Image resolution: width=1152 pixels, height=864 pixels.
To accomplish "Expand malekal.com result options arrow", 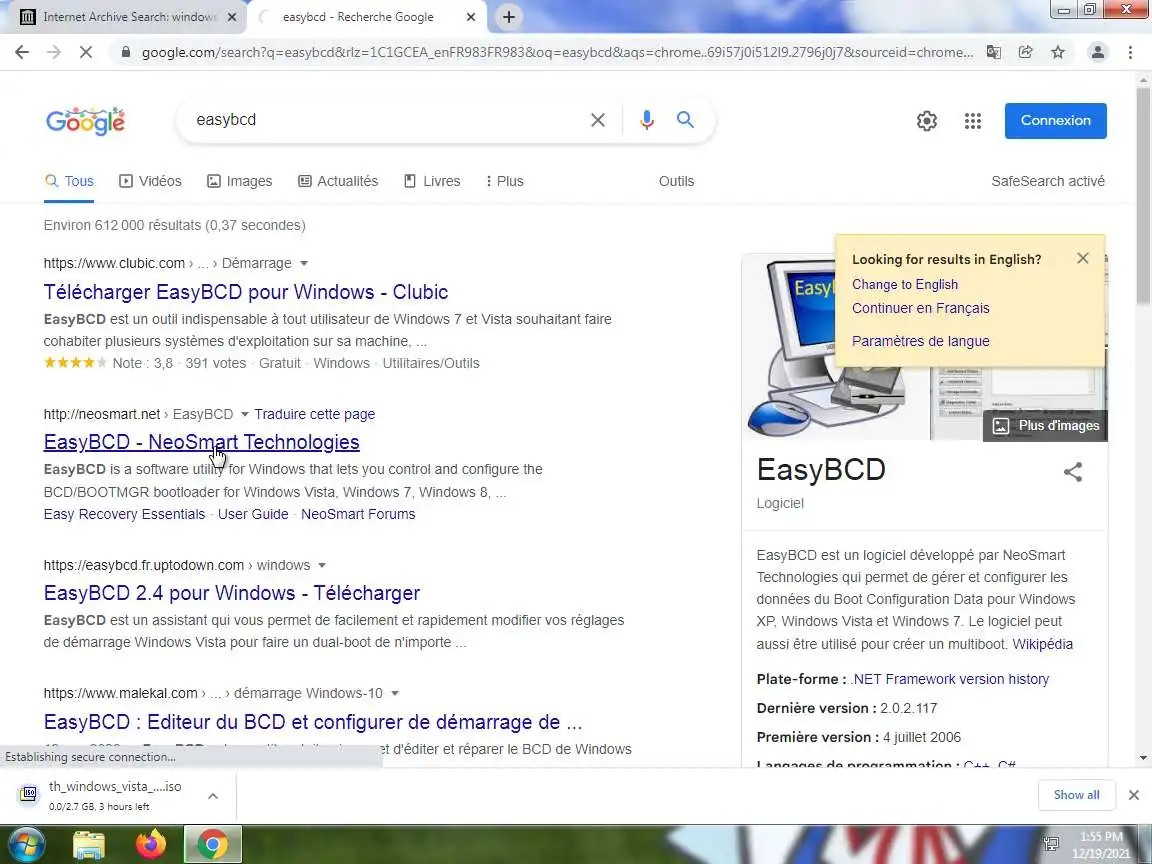I will (x=395, y=694).
